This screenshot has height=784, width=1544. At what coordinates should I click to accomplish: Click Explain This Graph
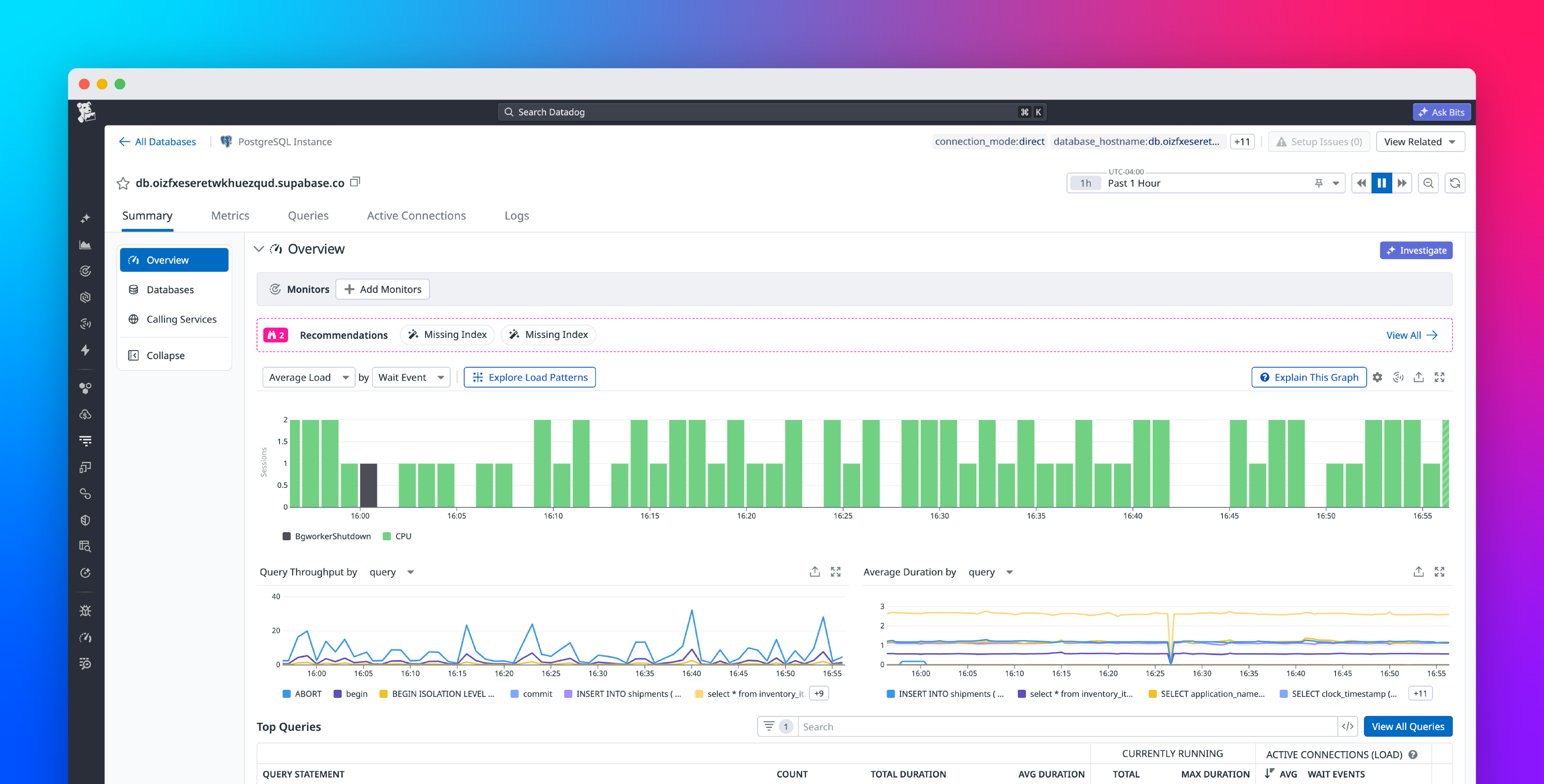(x=1309, y=378)
